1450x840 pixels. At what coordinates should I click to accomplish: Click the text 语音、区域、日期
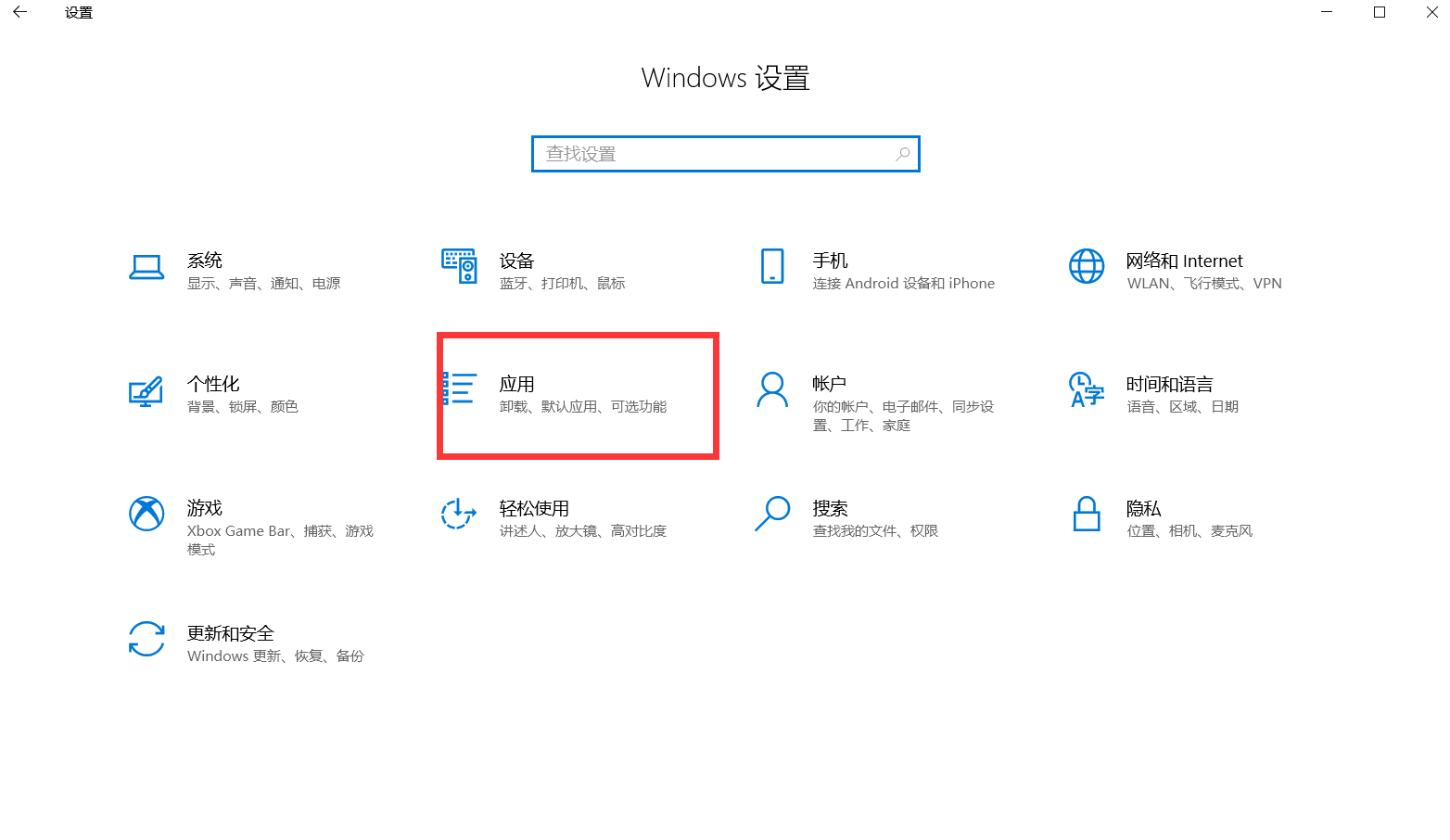click(x=1183, y=407)
